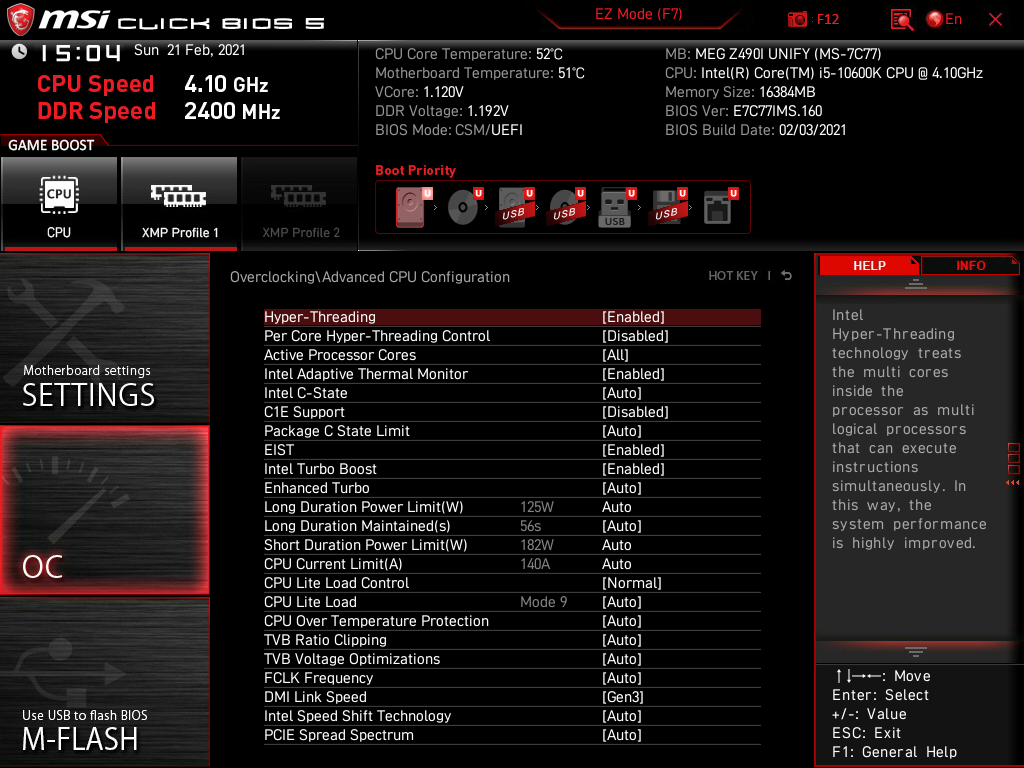Select the USB key boot device
Viewport: 1024px width, 768px height.
(616, 208)
